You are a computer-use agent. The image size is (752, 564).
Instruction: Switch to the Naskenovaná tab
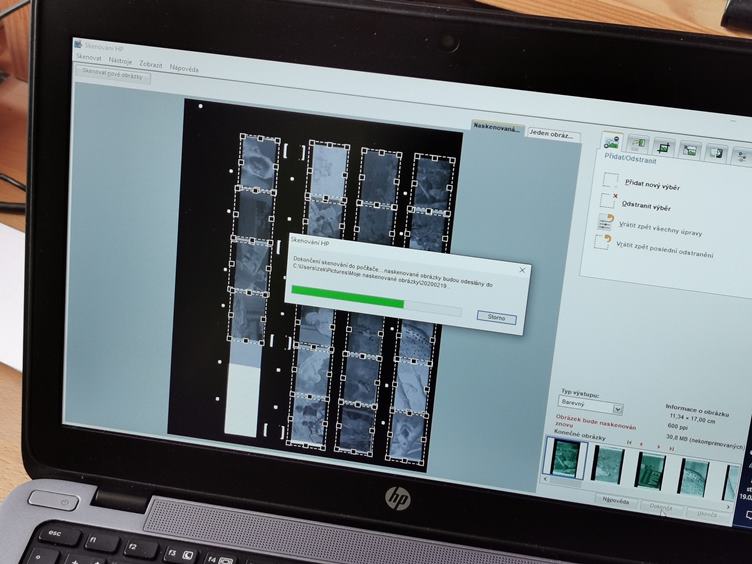496,128
